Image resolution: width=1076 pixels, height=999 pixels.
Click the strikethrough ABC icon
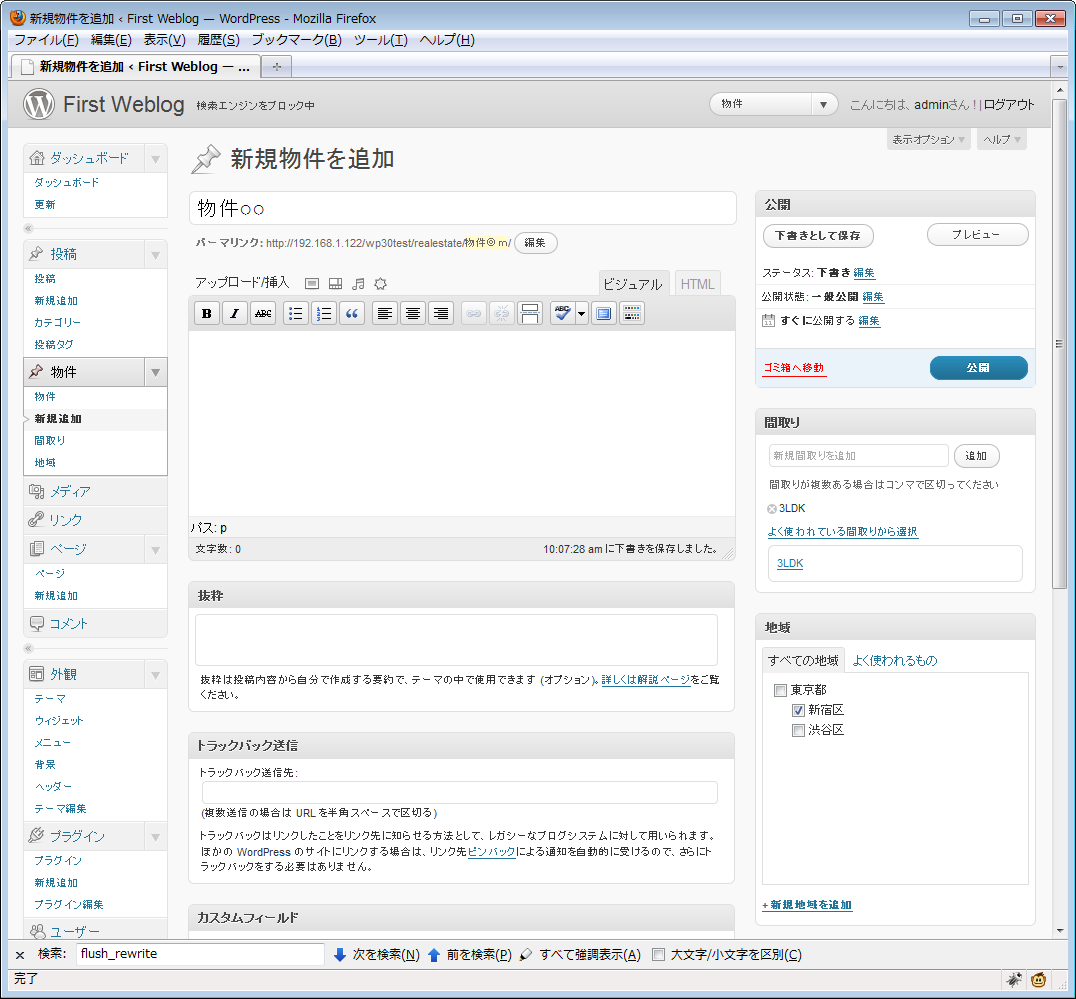point(263,313)
